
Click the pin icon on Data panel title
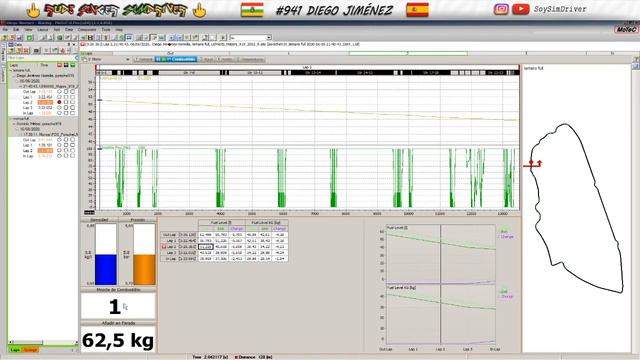tap(69, 44)
